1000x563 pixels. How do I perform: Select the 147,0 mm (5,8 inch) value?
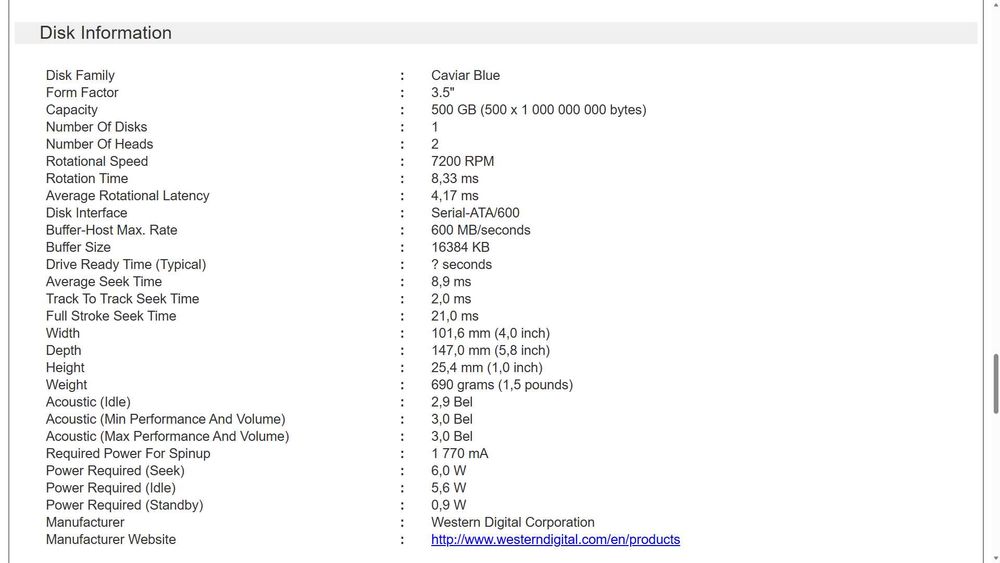490,351
